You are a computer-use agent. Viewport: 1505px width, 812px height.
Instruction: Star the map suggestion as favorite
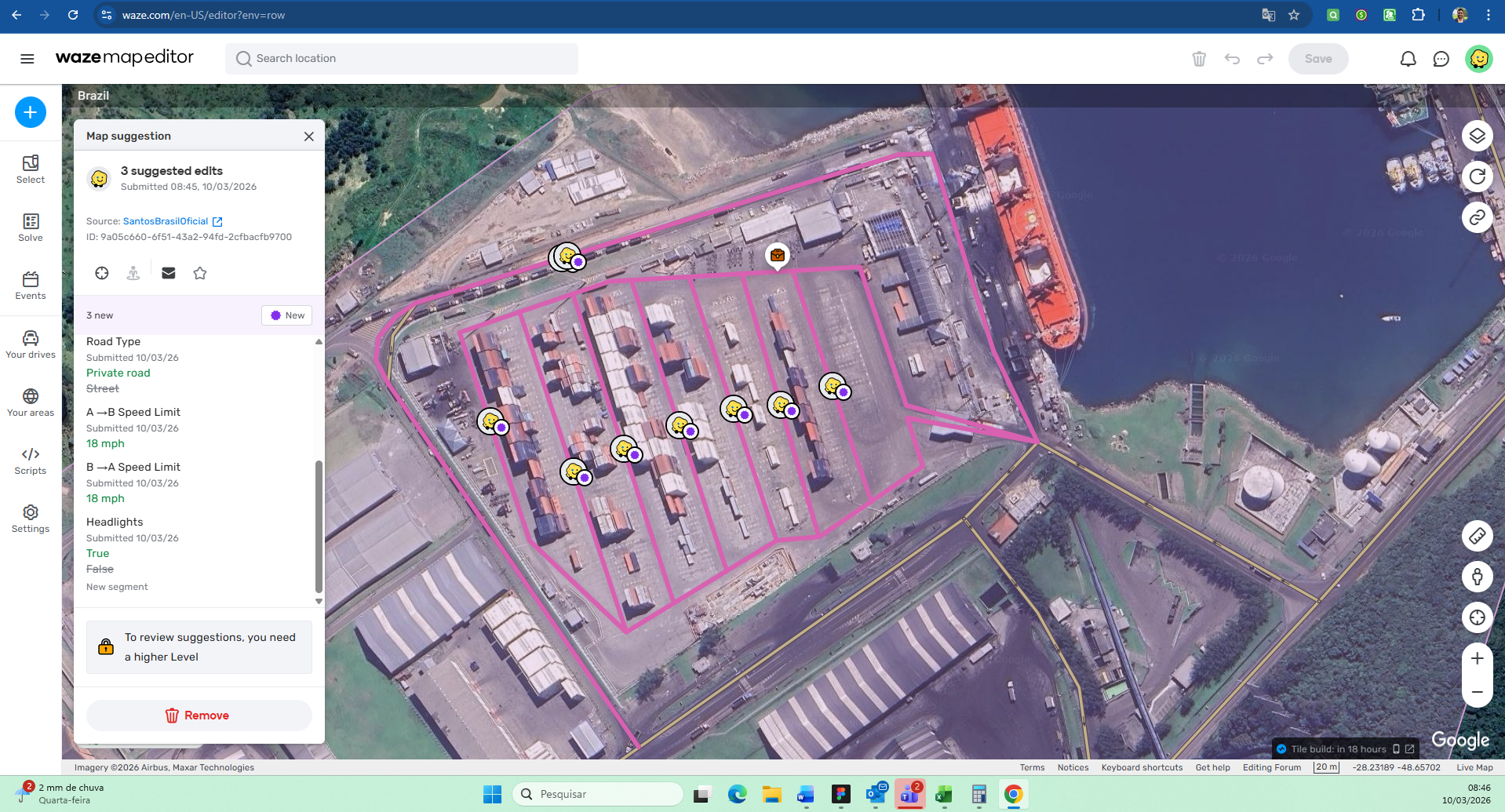pos(200,273)
